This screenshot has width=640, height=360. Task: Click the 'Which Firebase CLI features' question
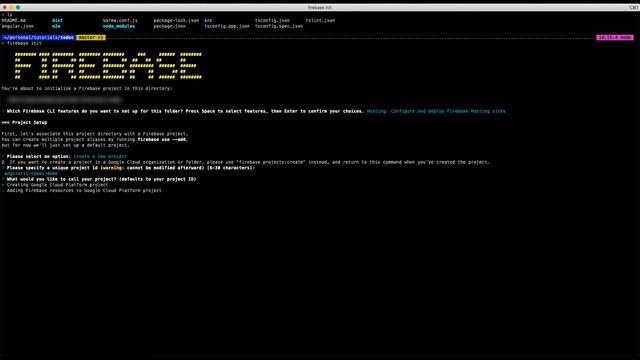tap(185, 111)
